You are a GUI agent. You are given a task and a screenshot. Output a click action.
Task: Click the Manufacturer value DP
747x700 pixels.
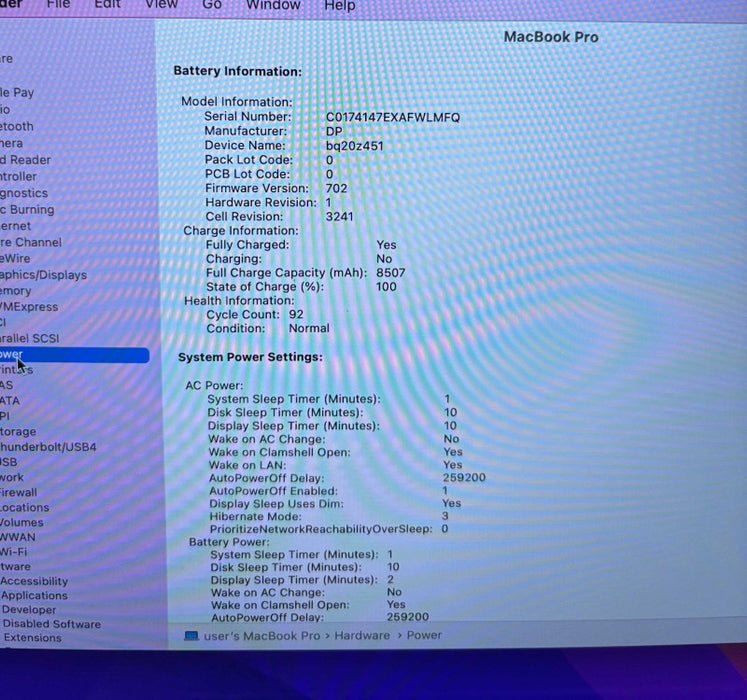coord(334,132)
